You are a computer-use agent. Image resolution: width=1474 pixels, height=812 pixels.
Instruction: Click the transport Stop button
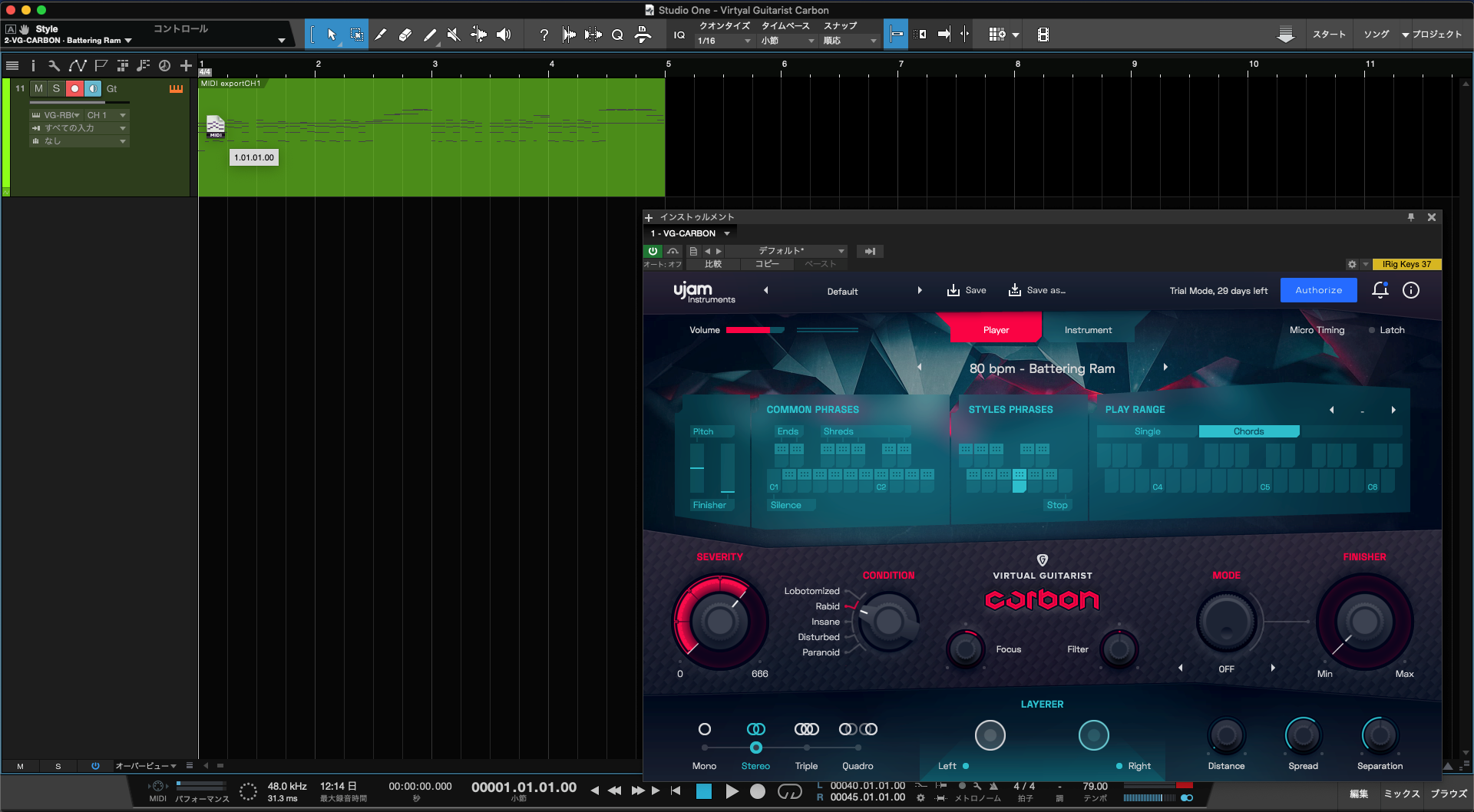(704, 791)
